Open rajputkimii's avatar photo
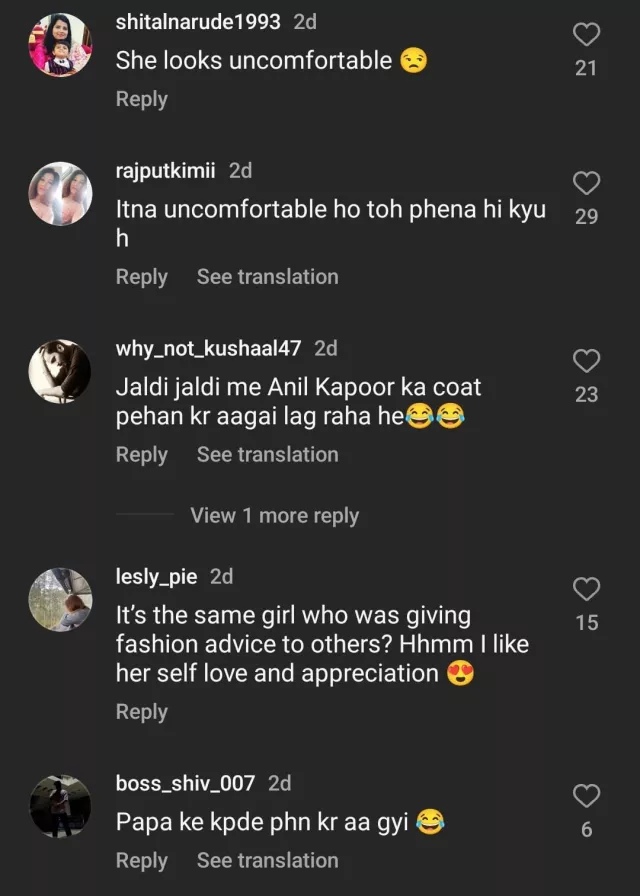Image resolution: width=640 pixels, height=896 pixels. pyautogui.click(x=60, y=193)
